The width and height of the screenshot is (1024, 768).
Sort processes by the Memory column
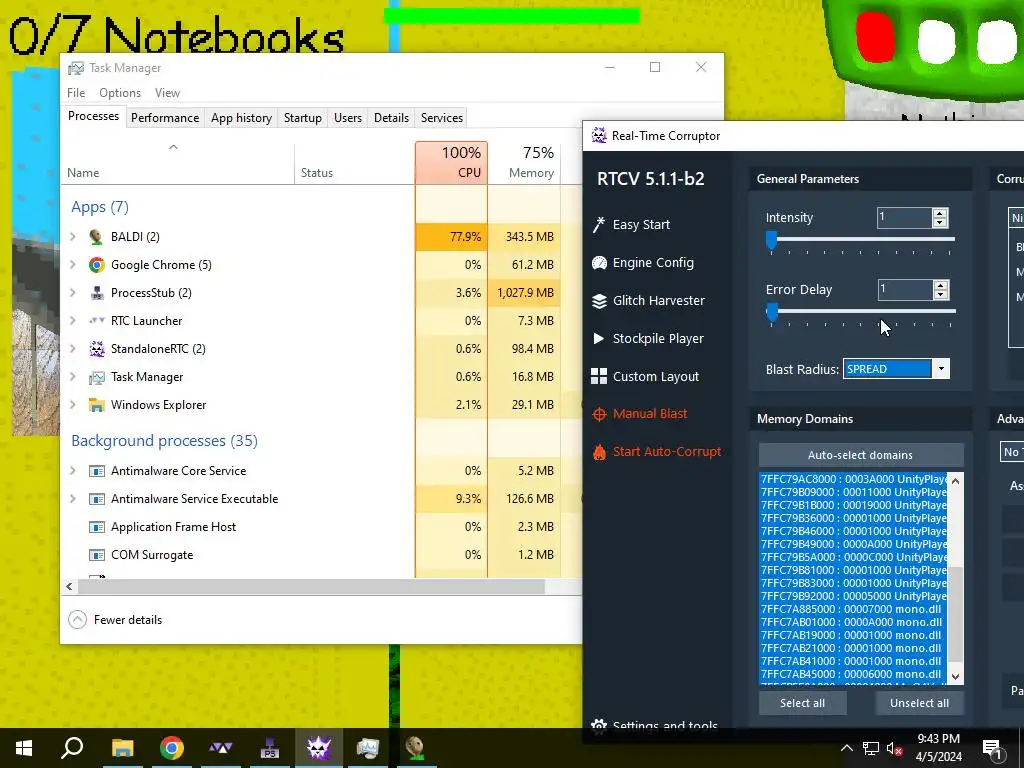pyautogui.click(x=524, y=163)
